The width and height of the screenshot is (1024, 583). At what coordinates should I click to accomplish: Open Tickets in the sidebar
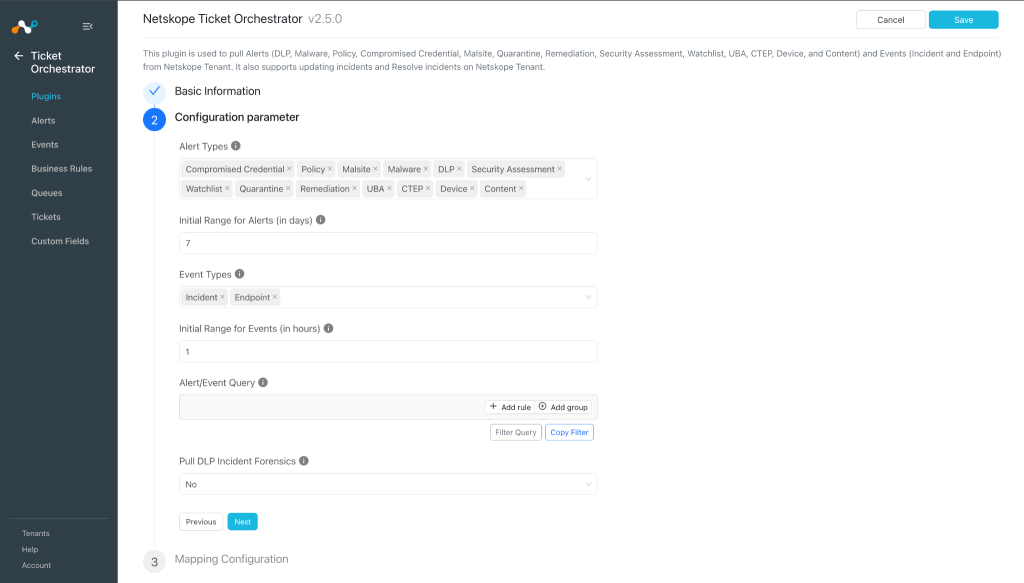coord(46,217)
